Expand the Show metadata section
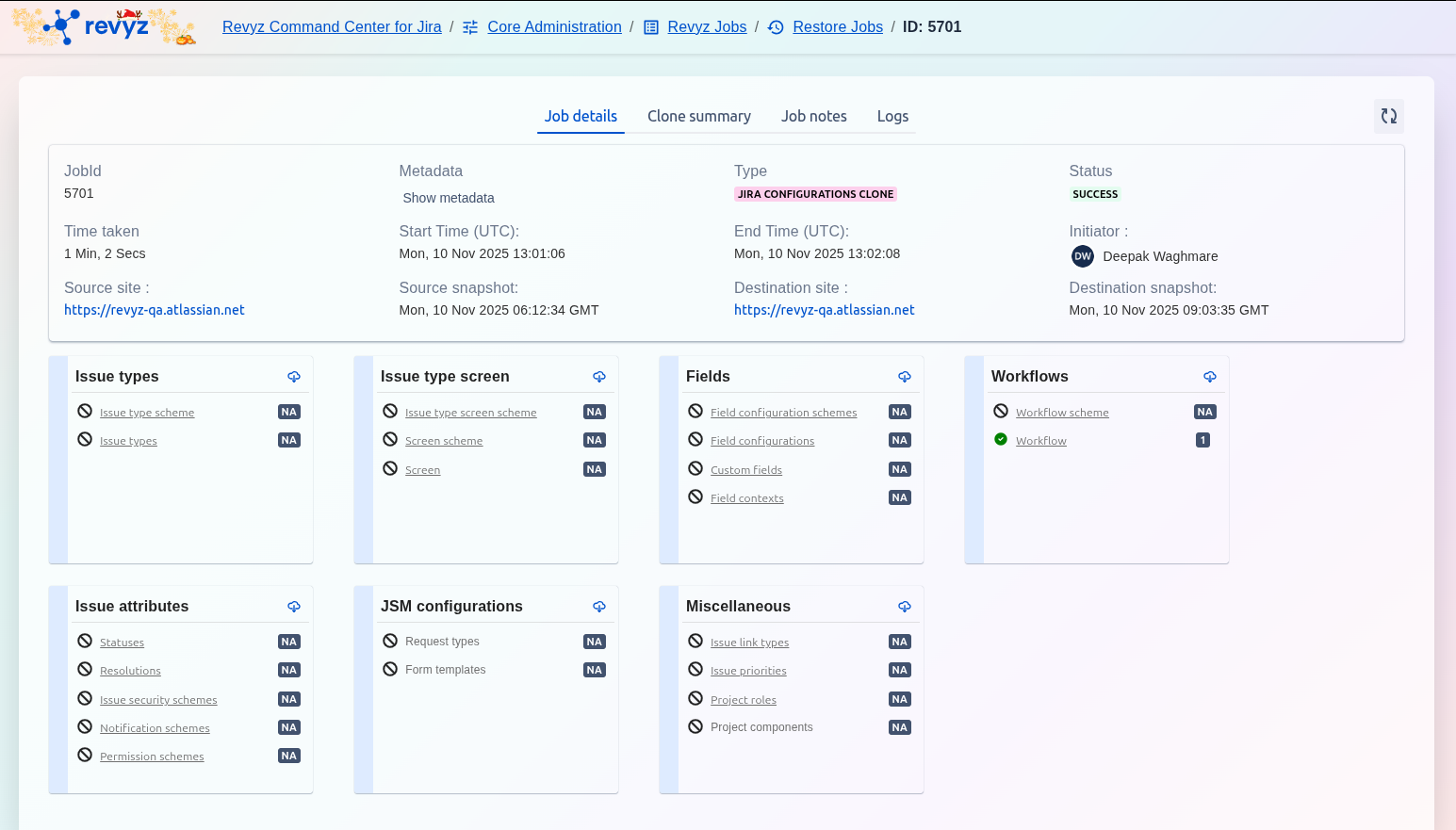The width and height of the screenshot is (1456, 830). pos(449,198)
